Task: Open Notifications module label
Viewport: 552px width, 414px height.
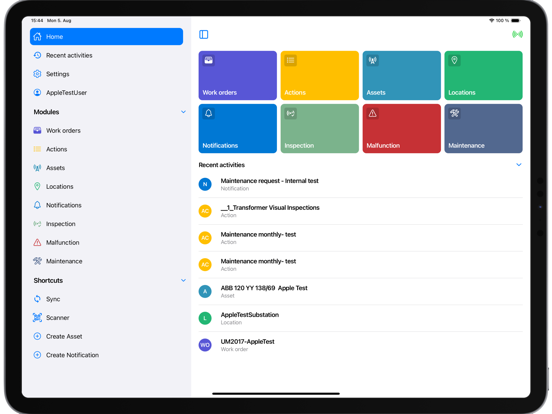Action: pyautogui.click(x=64, y=205)
